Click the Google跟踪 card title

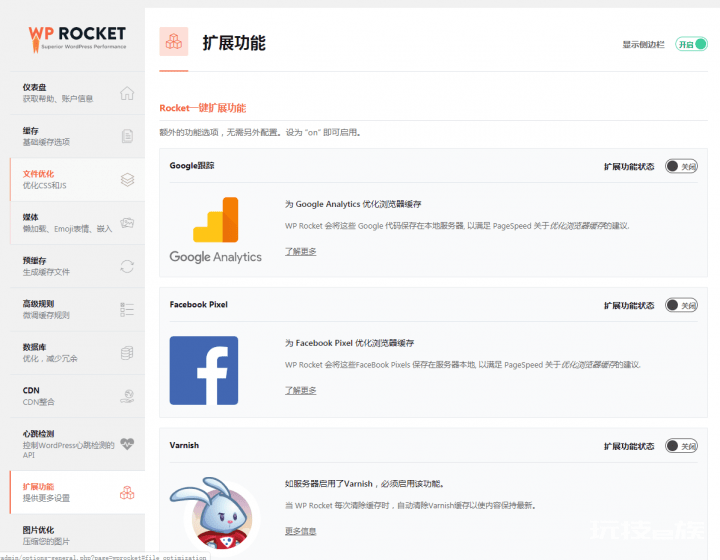point(192,166)
